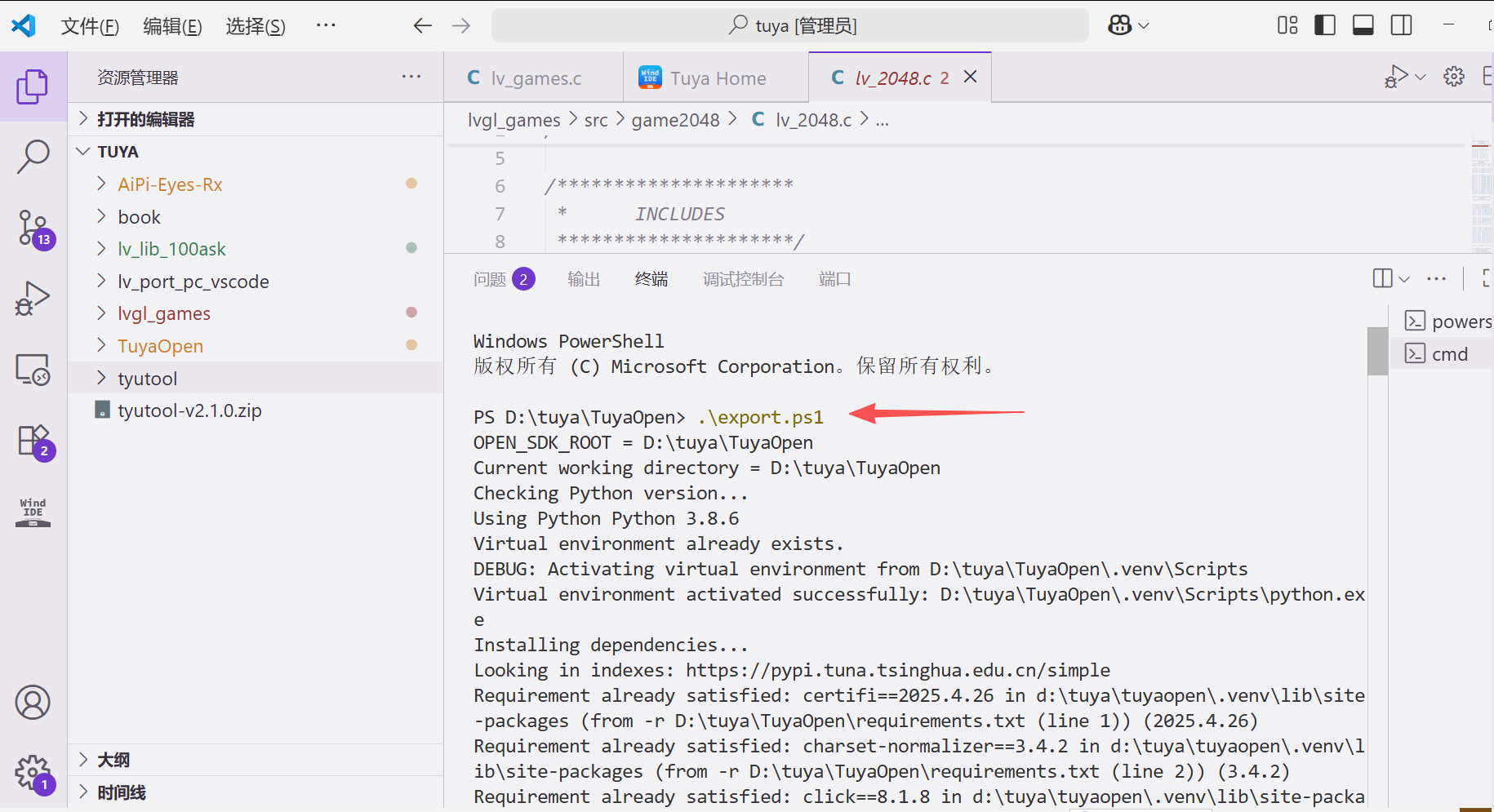Expand the 打开的编辑器 section
Image resolution: width=1494 pixels, height=812 pixels.
pyautogui.click(x=256, y=119)
